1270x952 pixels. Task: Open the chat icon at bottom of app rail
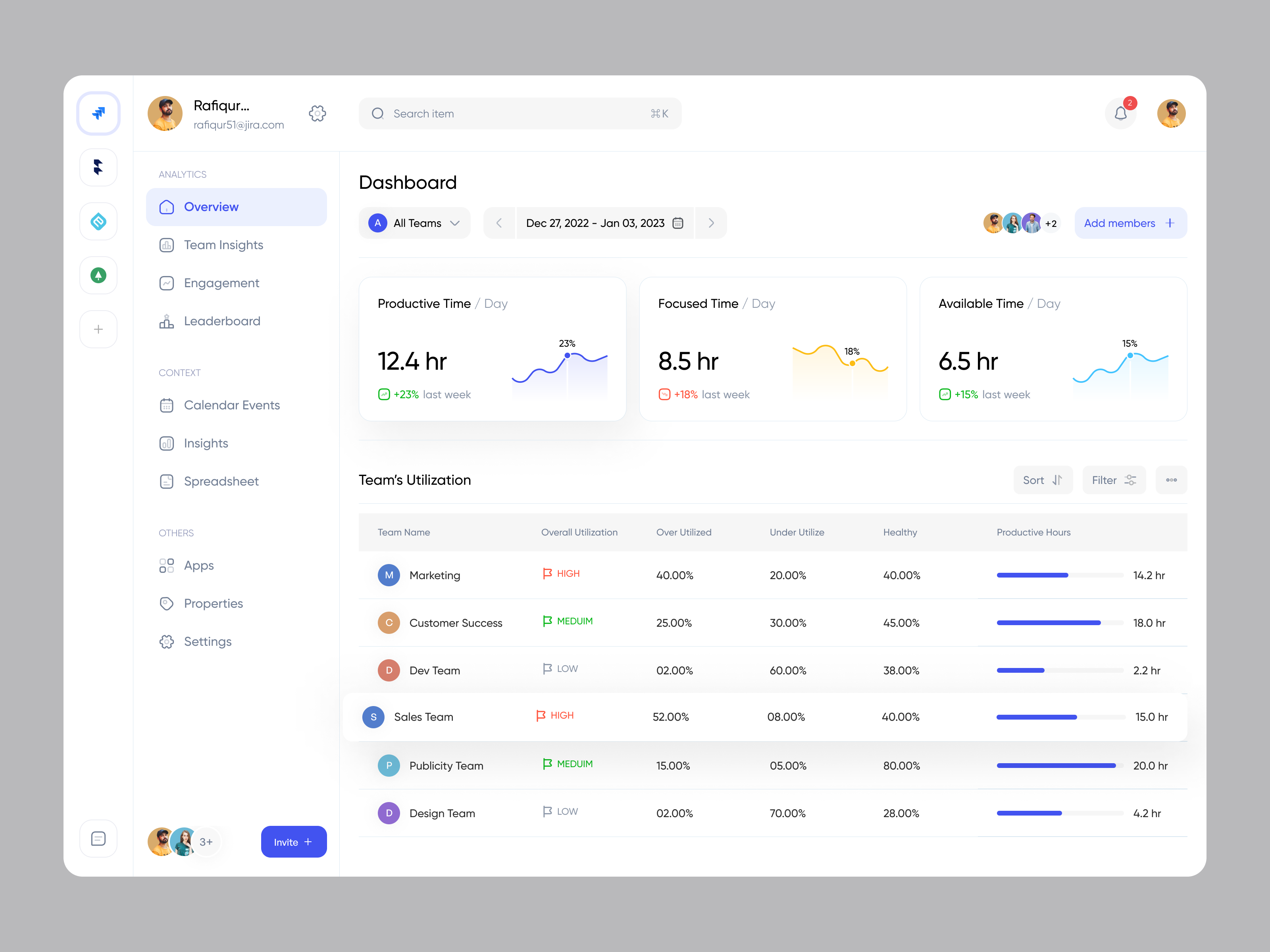(98, 839)
